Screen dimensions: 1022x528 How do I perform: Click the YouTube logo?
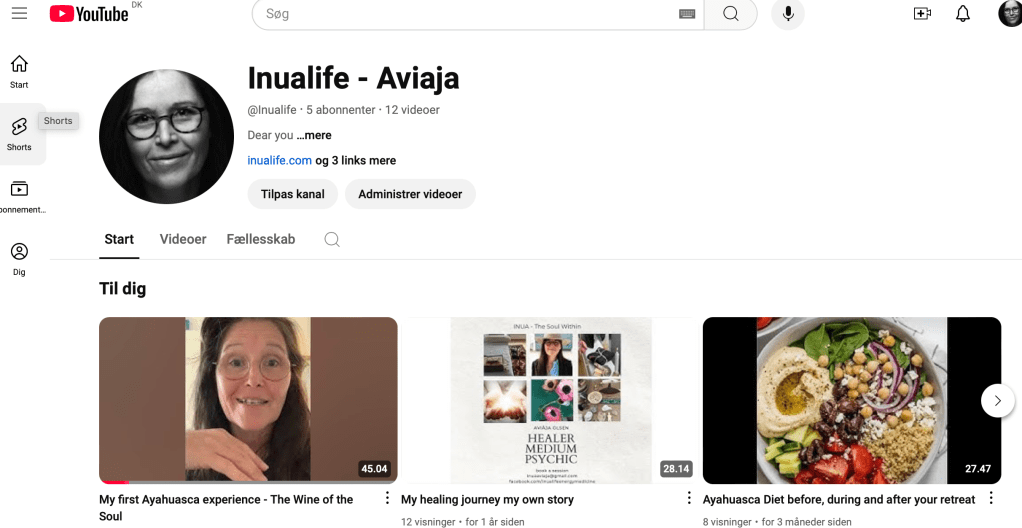point(89,13)
